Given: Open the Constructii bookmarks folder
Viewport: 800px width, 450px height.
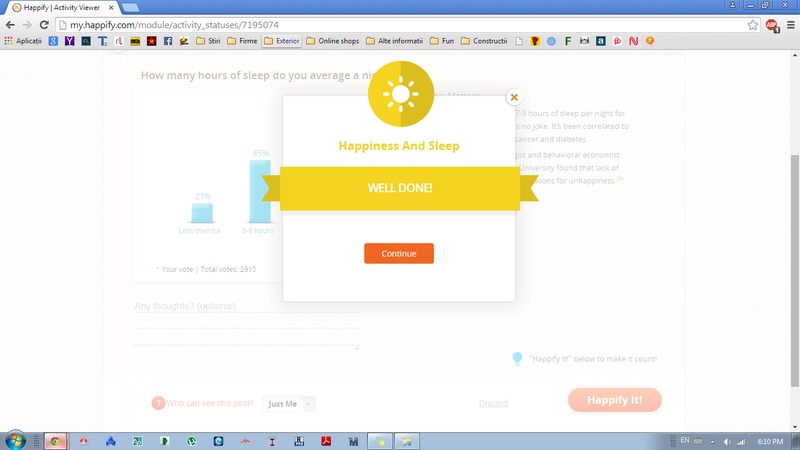Looking at the screenshot, I should [x=484, y=41].
